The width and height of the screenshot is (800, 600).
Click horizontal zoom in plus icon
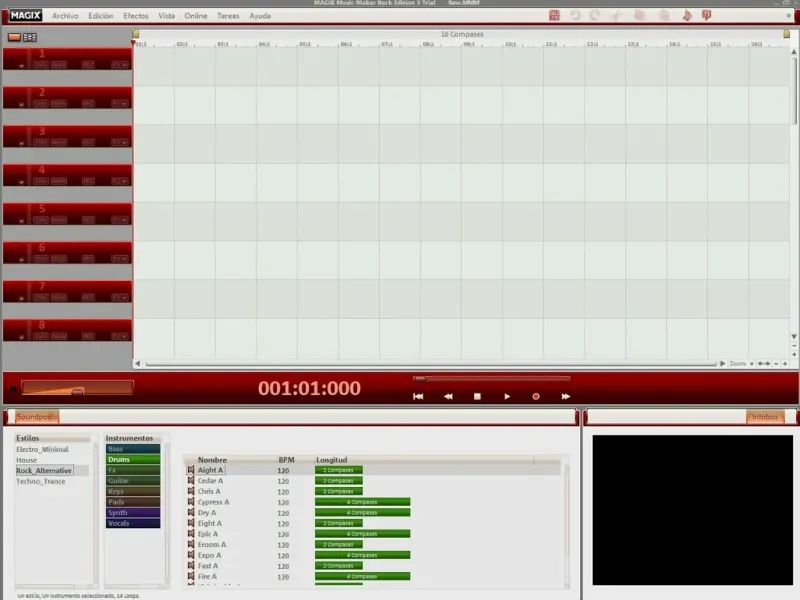tap(785, 364)
